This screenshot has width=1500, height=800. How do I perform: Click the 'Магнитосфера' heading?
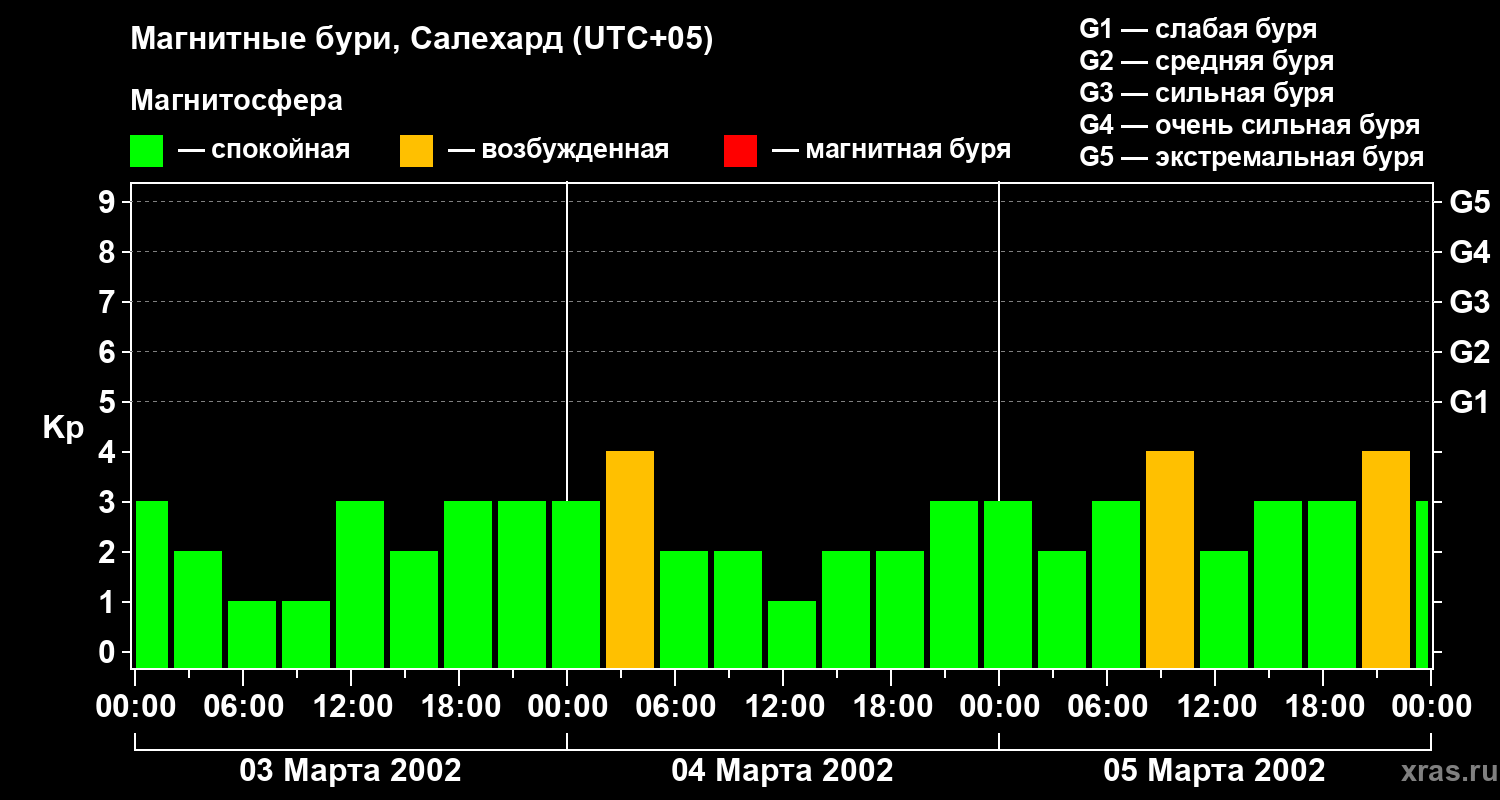pos(237,101)
